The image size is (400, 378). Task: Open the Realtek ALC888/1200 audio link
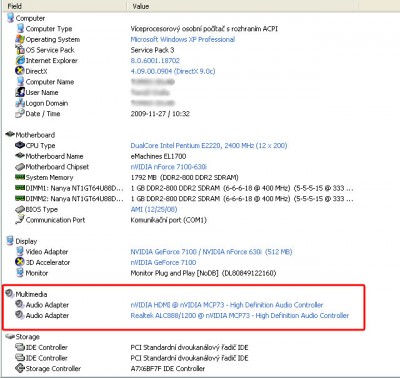pyautogui.click(x=240, y=315)
